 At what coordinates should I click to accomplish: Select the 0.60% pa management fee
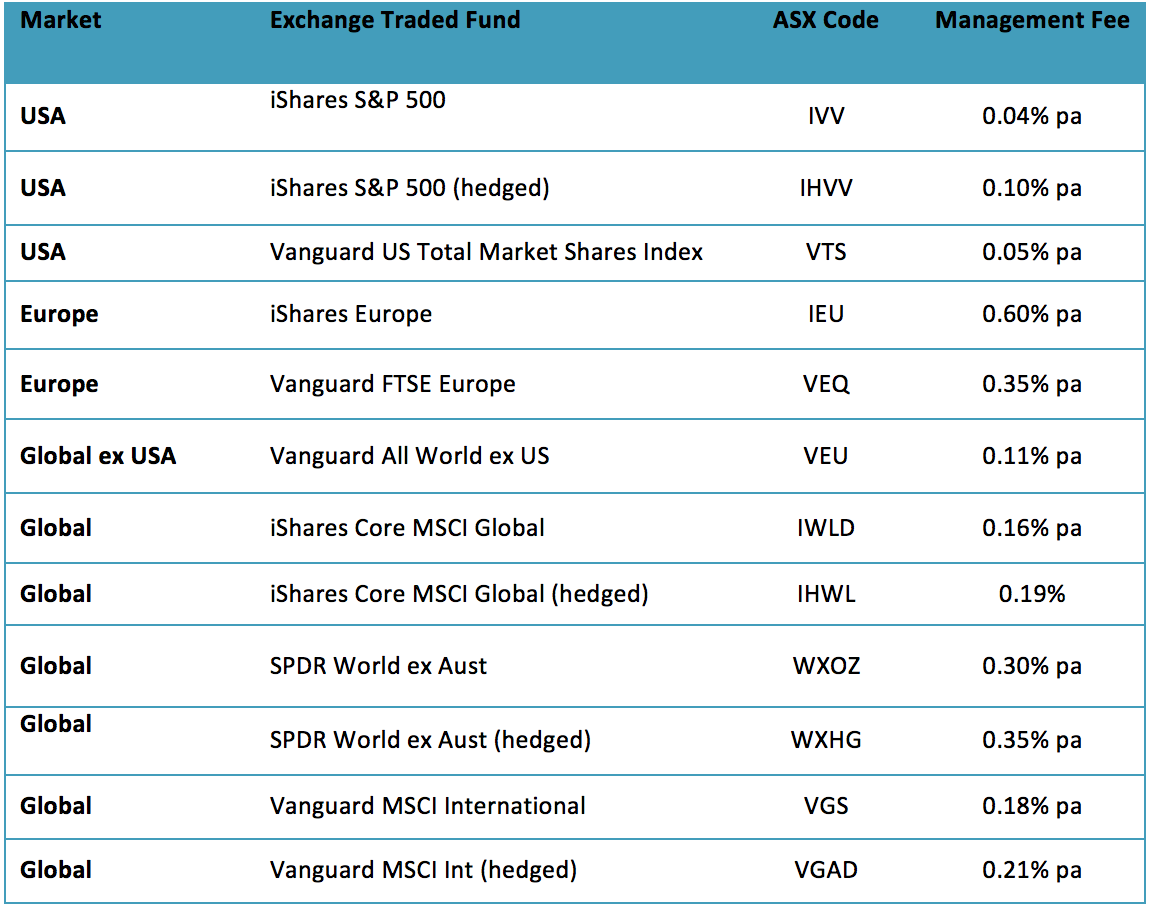click(1032, 314)
